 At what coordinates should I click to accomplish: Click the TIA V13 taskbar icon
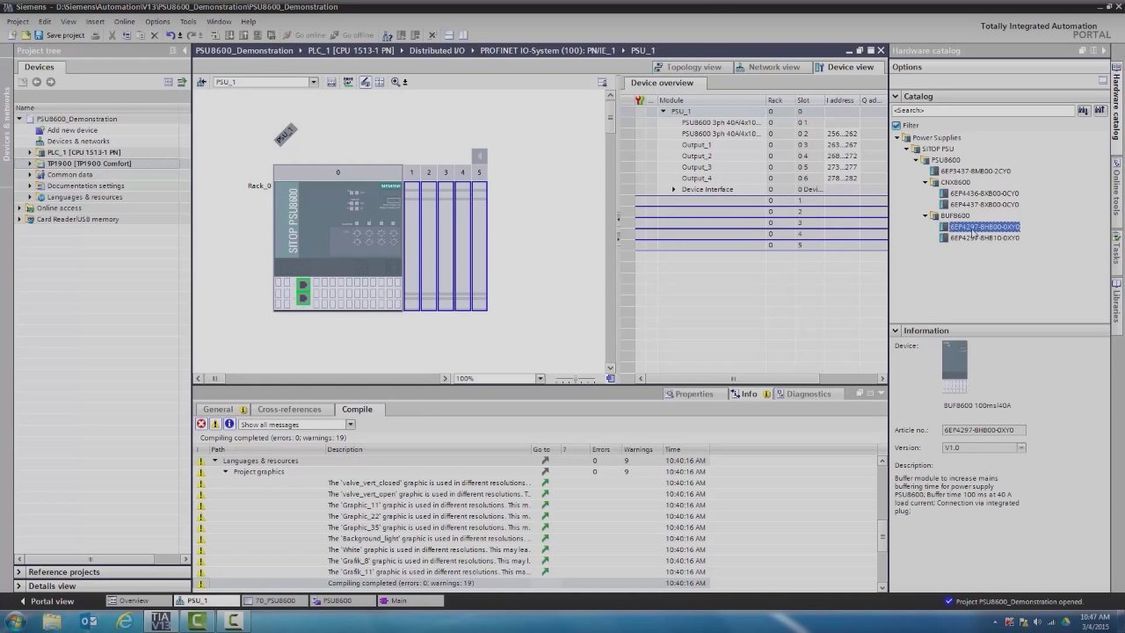[x=160, y=621]
